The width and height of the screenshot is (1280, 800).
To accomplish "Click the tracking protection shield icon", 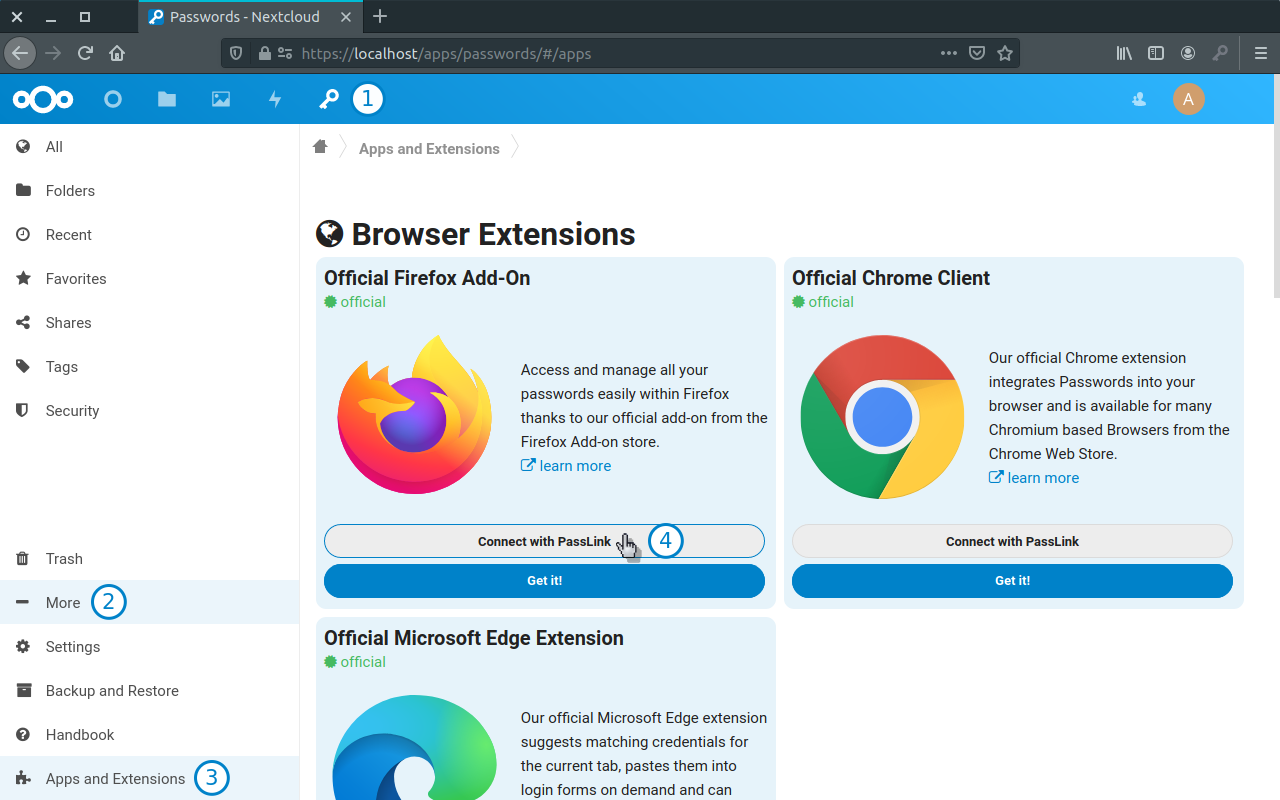I will click(x=236, y=53).
